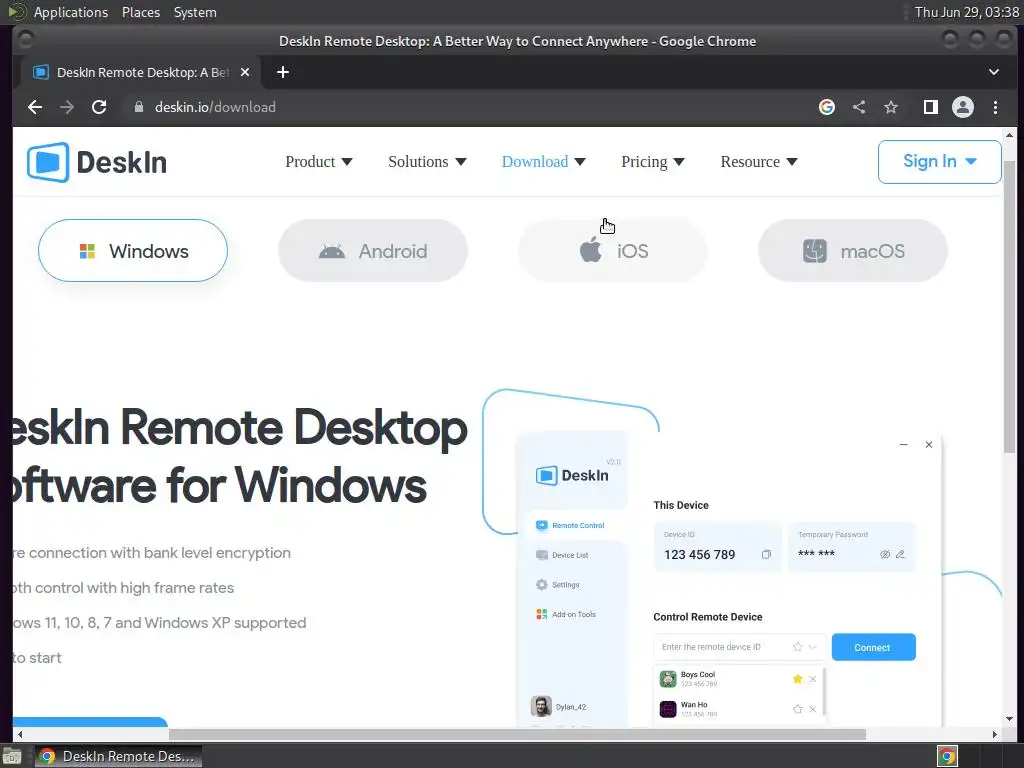The width and height of the screenshot is (1024, 768).
Task: View site security lock info
Action: 138,107
